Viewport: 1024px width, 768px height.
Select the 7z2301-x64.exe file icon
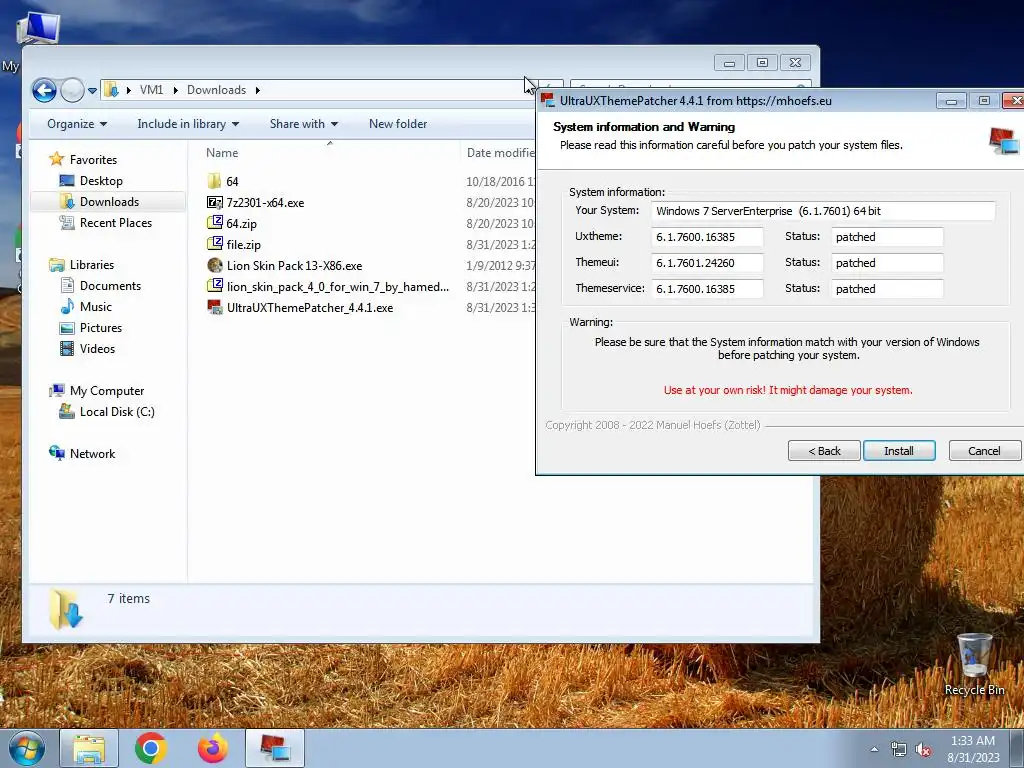[x=214, y=202]
